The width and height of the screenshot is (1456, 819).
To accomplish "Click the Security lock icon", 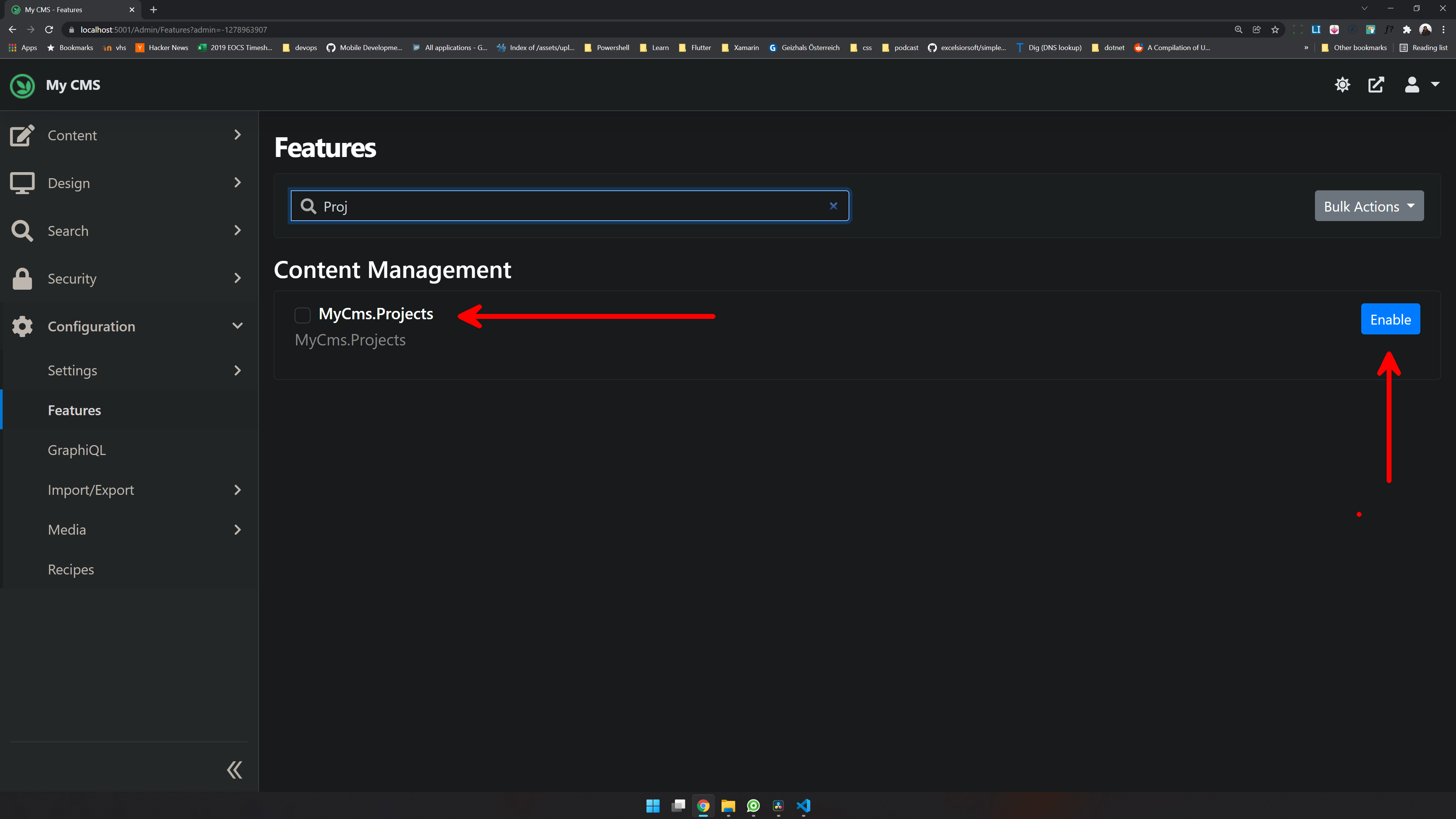I will point(23,279).
